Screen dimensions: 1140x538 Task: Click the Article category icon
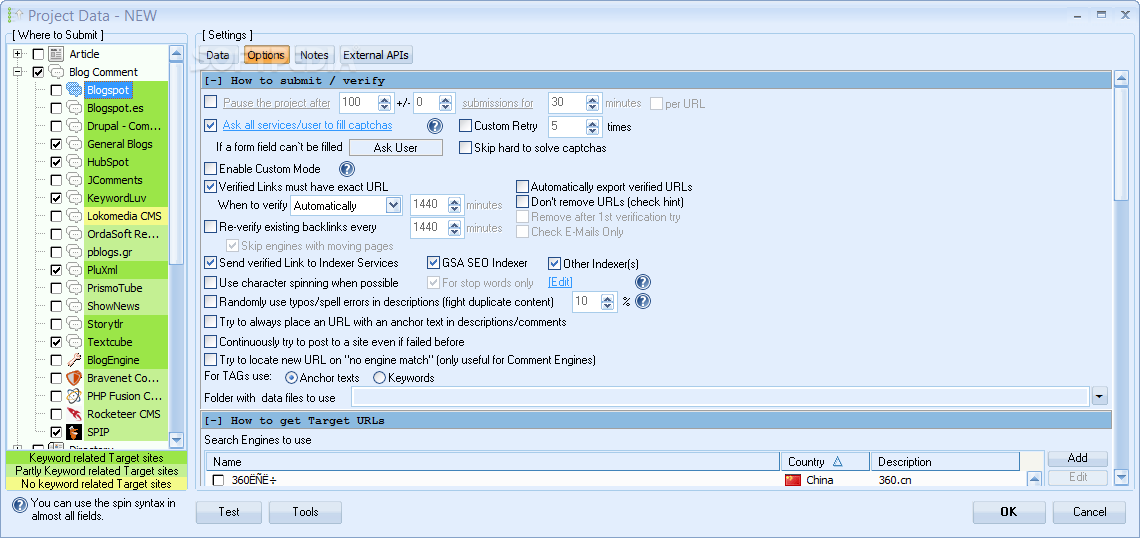tap(56, 54)
